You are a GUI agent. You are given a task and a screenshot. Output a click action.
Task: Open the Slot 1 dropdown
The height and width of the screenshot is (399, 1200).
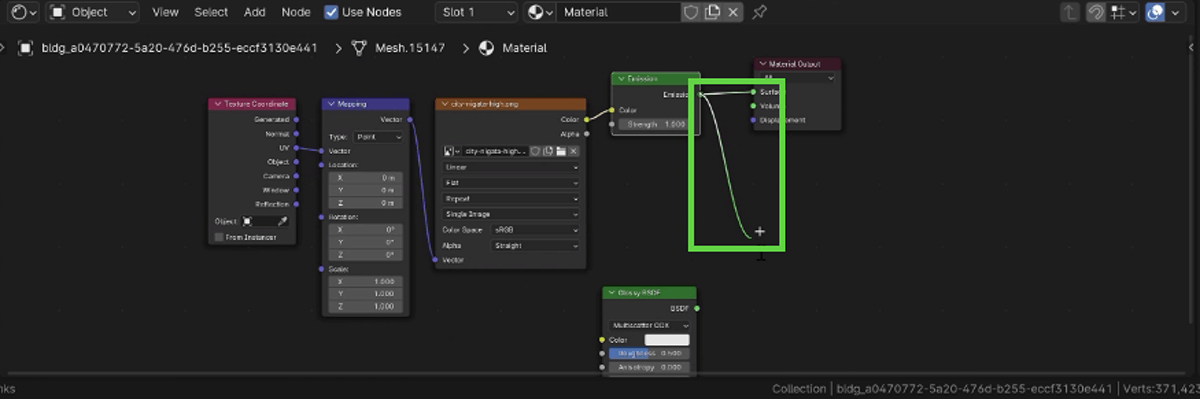tap(477, 12)
